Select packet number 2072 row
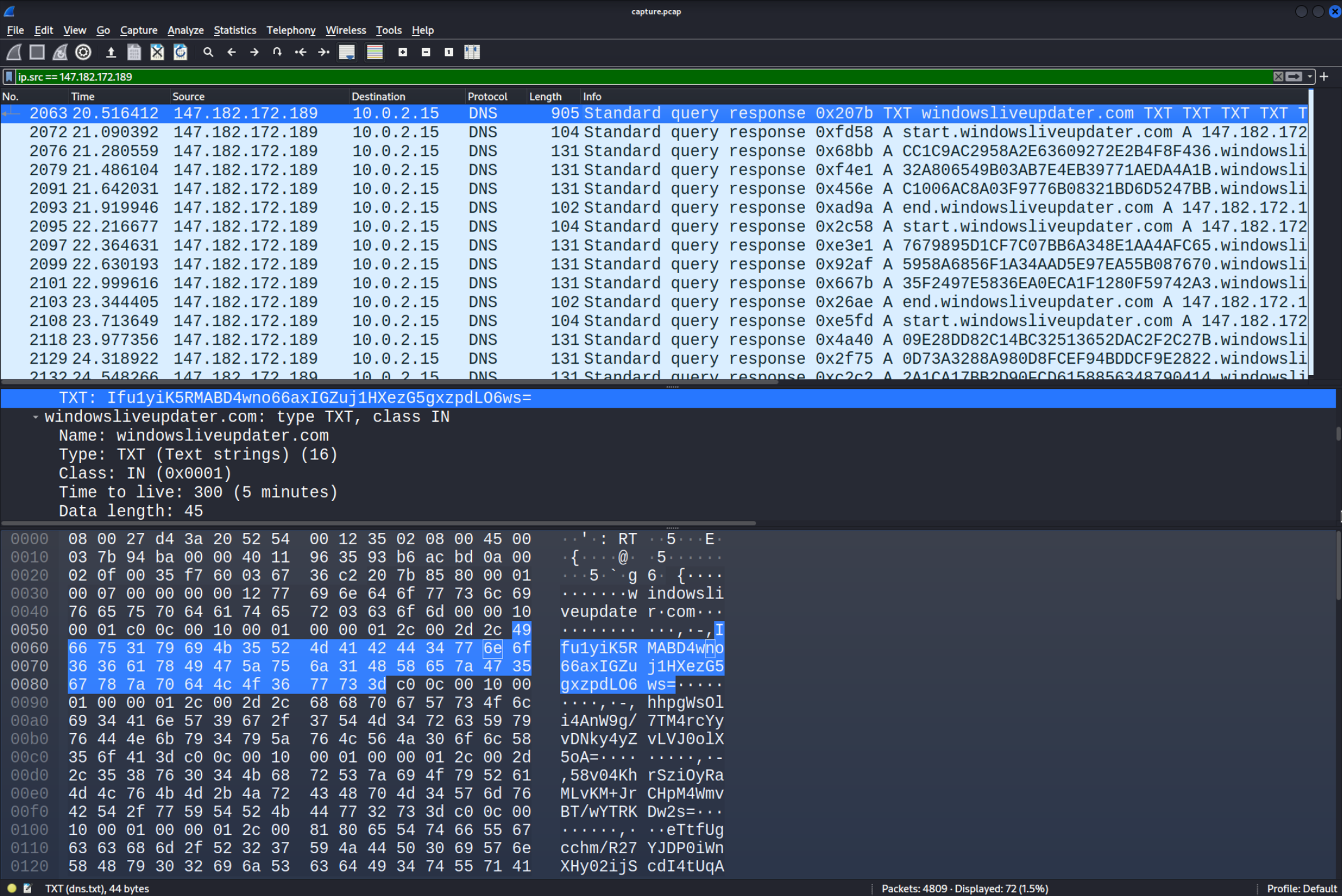This screenshot has height=896, width=1342. tap(654, 132)
